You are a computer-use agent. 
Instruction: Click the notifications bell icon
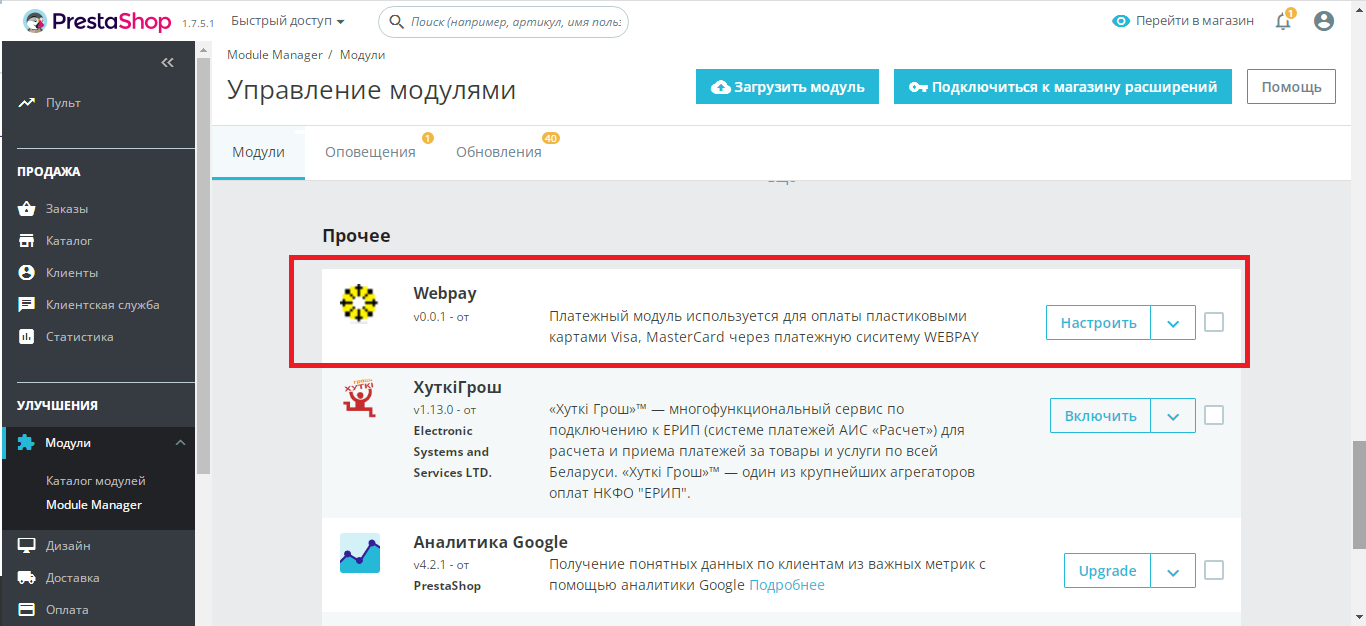coord(1283,21)
